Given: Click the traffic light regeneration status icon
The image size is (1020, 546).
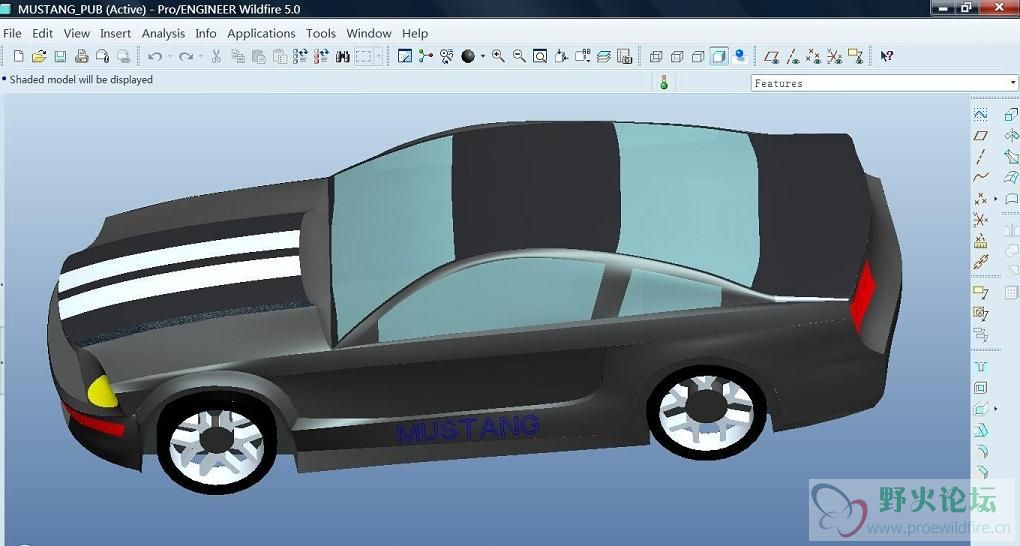Looking at the screenshot, I should click(664, 83).
